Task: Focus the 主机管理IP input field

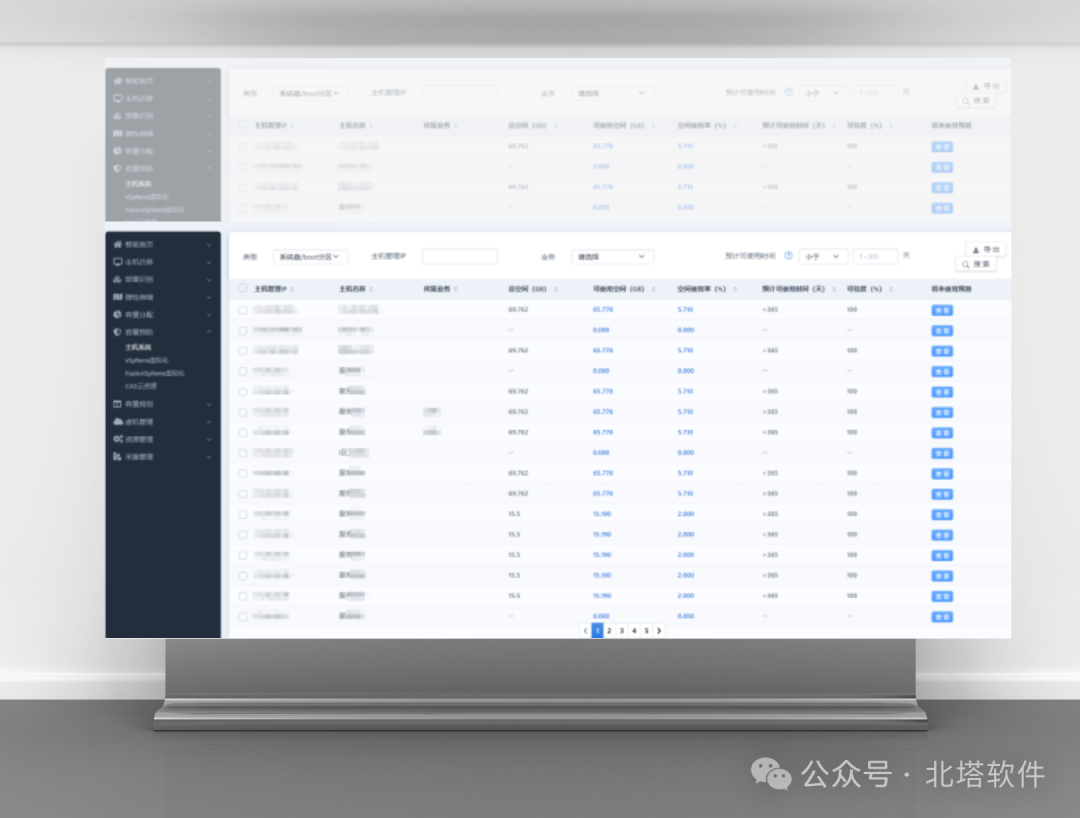Action: pyautogui.click(x=459, y=257)
